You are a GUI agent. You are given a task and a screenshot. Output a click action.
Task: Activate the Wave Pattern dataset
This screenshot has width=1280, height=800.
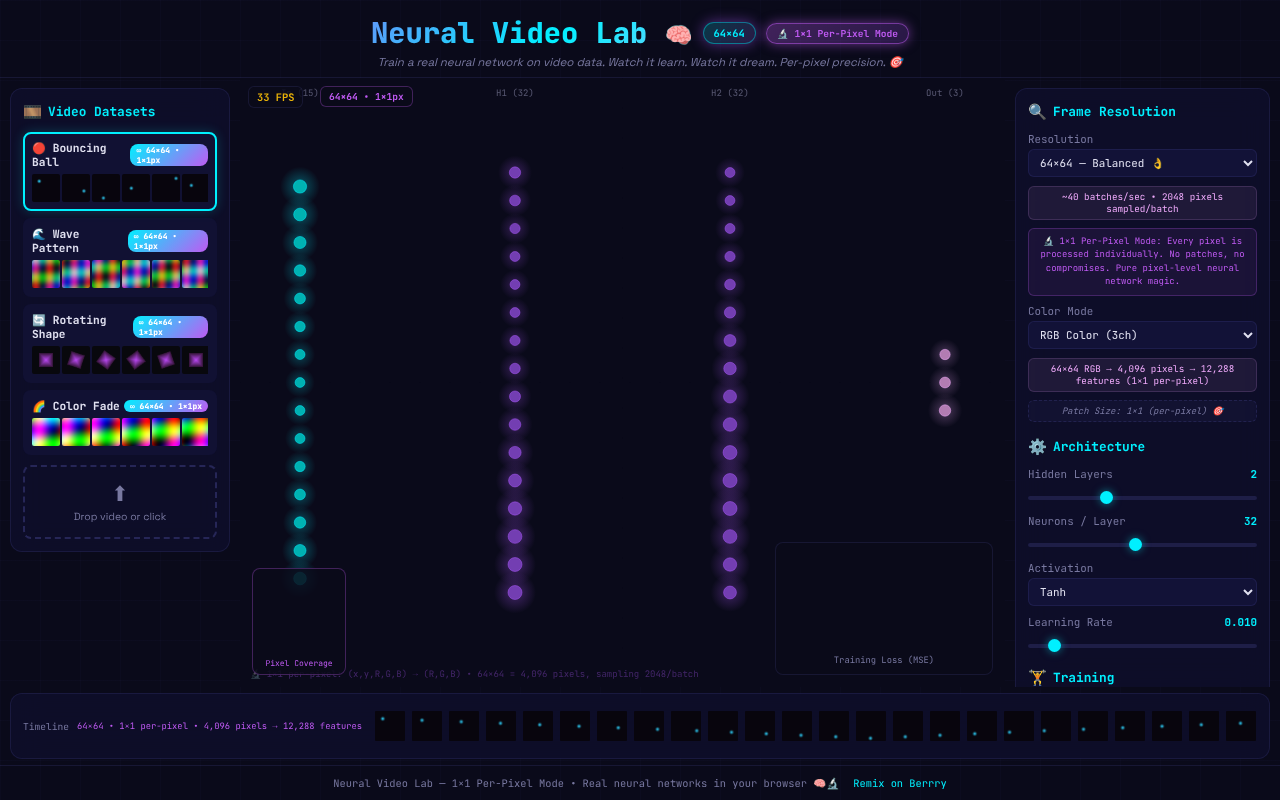coord(120,254)
